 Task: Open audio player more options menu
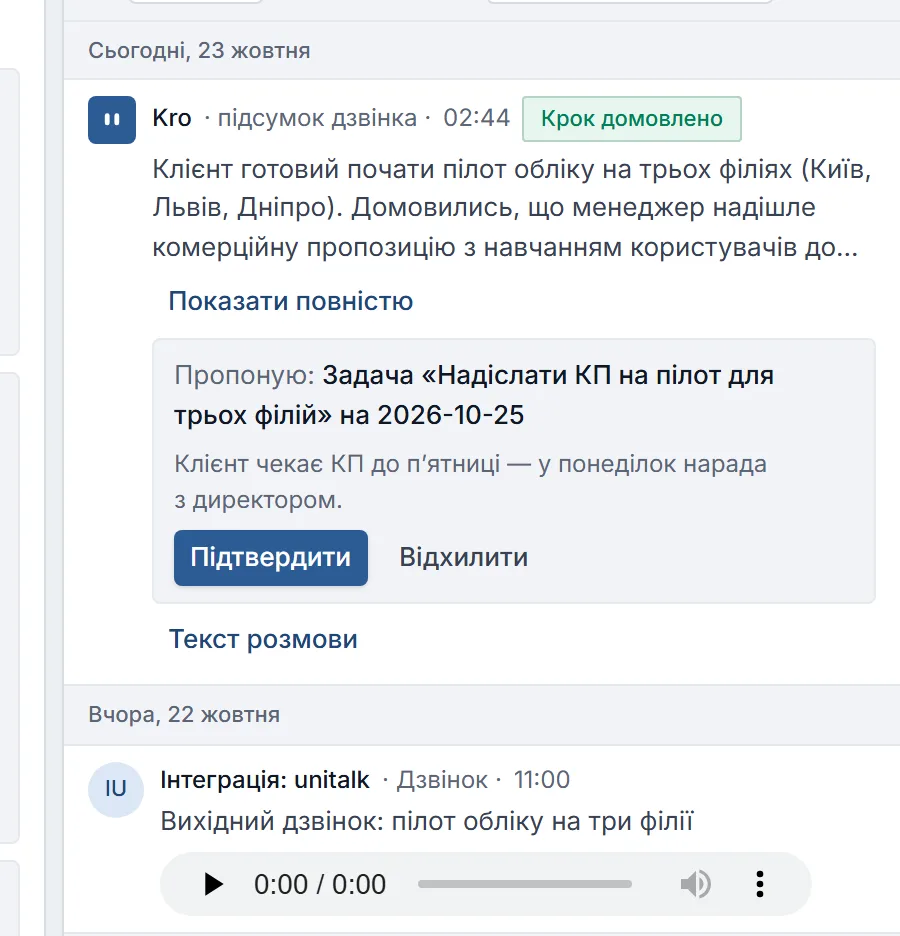pos(759,884)
